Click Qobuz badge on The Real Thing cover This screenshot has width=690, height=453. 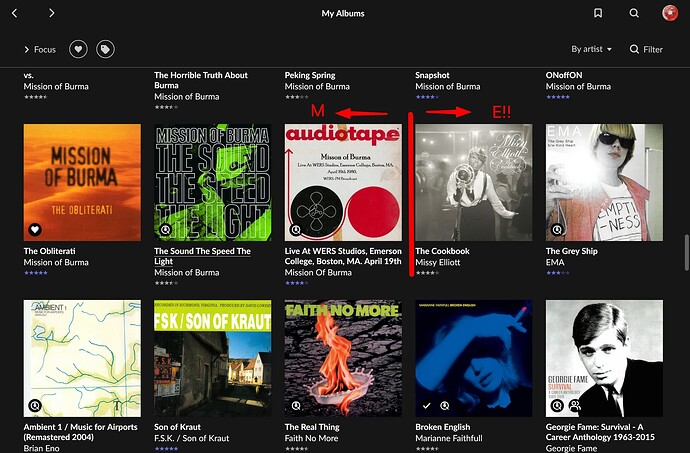tap(296, 405)
